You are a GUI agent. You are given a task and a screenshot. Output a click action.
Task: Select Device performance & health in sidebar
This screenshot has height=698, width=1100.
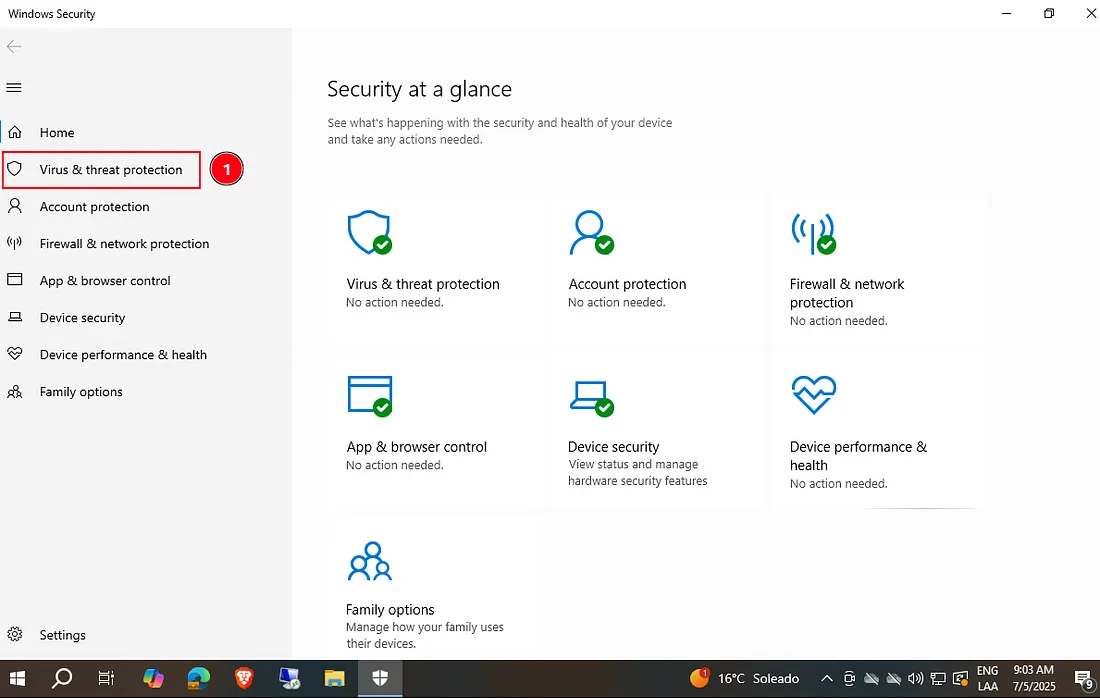click(146, 355)
